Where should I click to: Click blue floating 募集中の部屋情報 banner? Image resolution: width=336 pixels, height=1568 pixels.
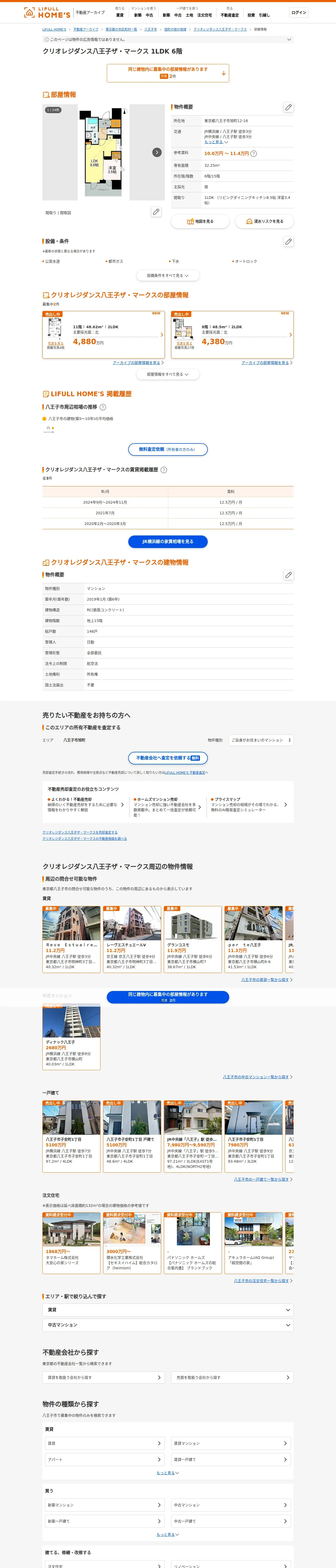pos(168,997)
